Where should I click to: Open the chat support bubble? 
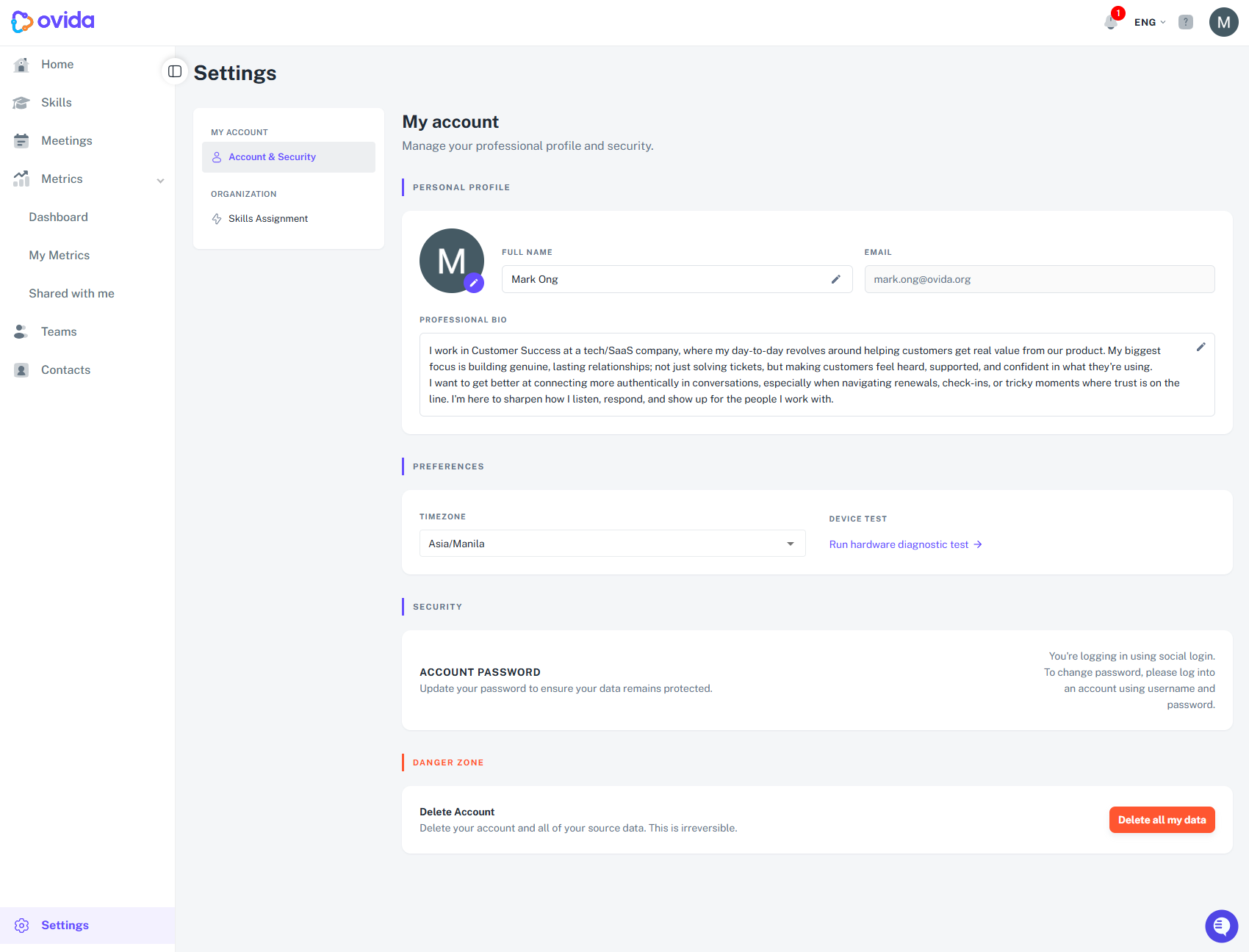[1222, 926]
